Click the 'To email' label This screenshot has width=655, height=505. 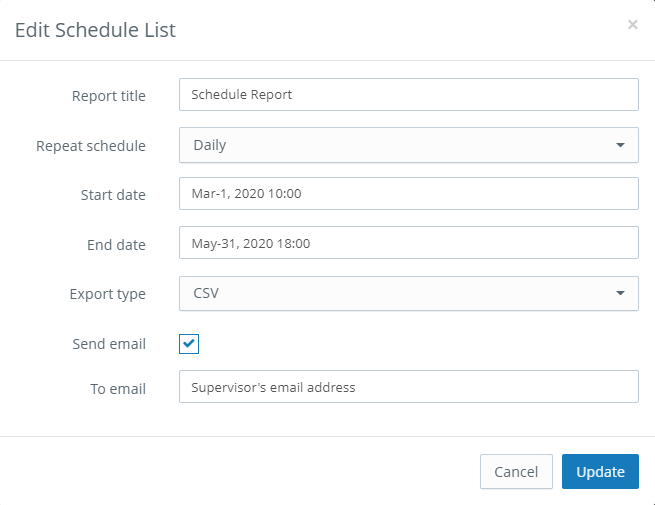[x=118, y=389]
